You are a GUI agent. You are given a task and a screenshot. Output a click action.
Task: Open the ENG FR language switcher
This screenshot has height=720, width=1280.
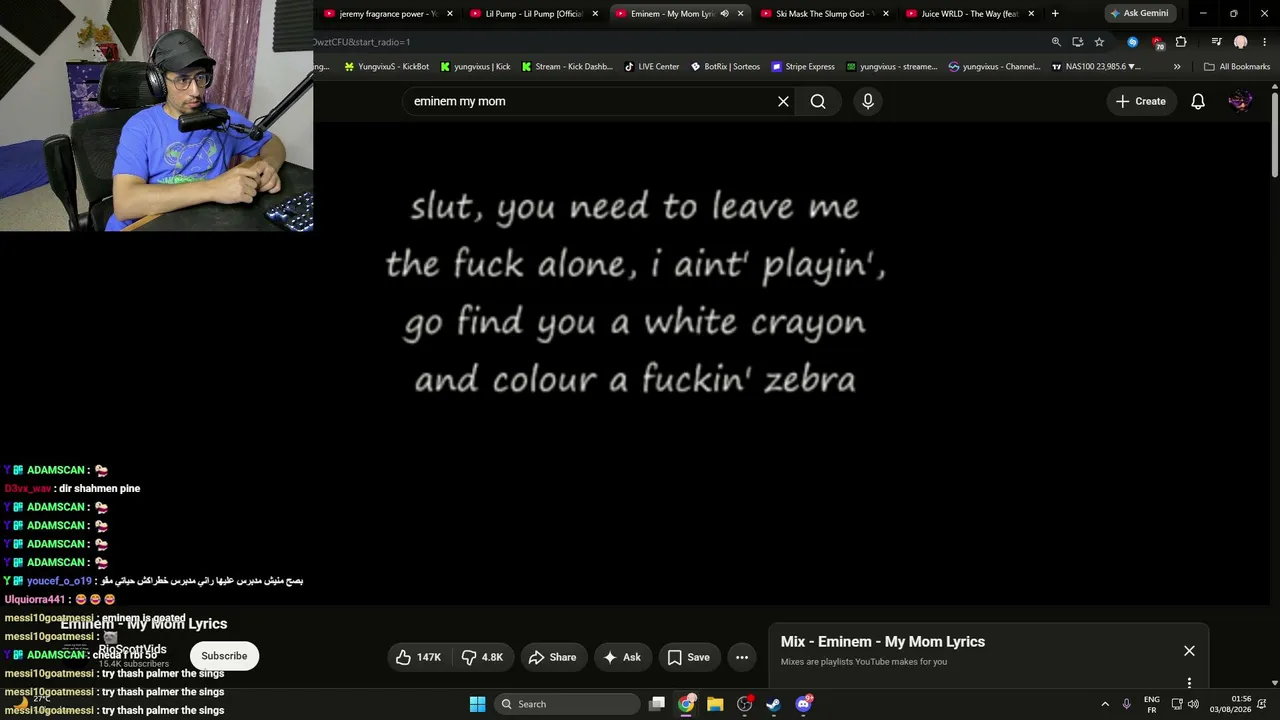coord(1152,704)
